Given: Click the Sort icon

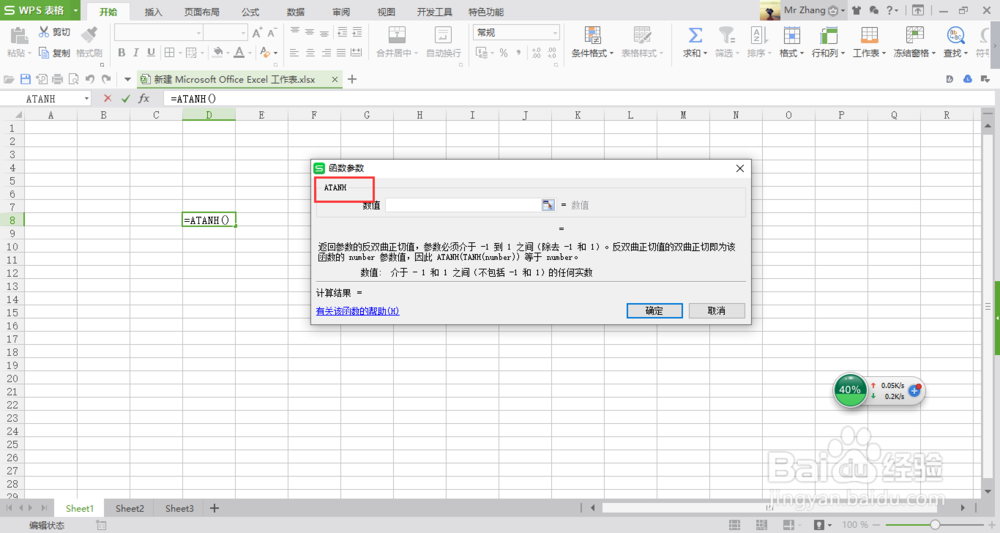Looking at the screenshot, I should pos(759,35).
